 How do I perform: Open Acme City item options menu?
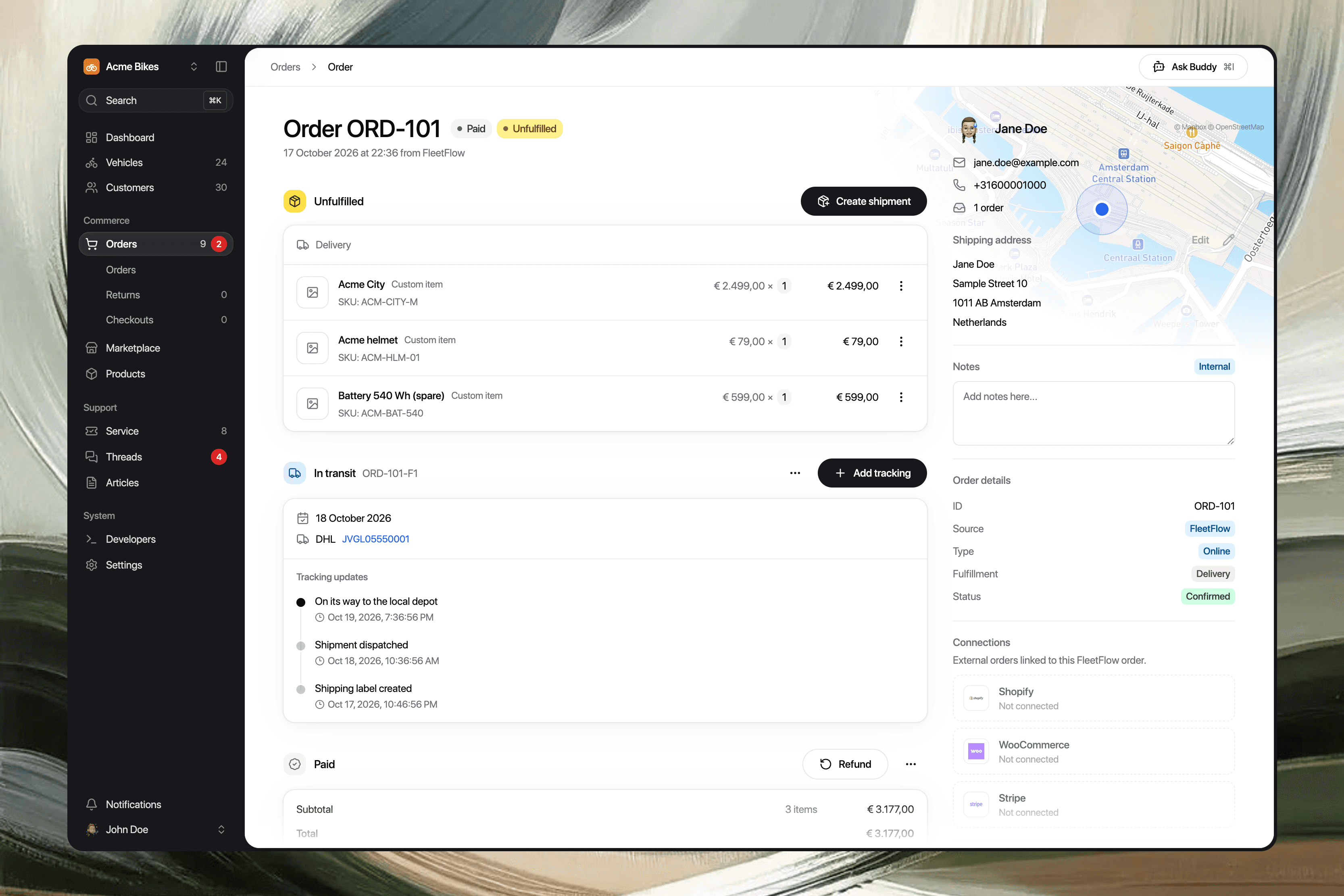point(901,286)
